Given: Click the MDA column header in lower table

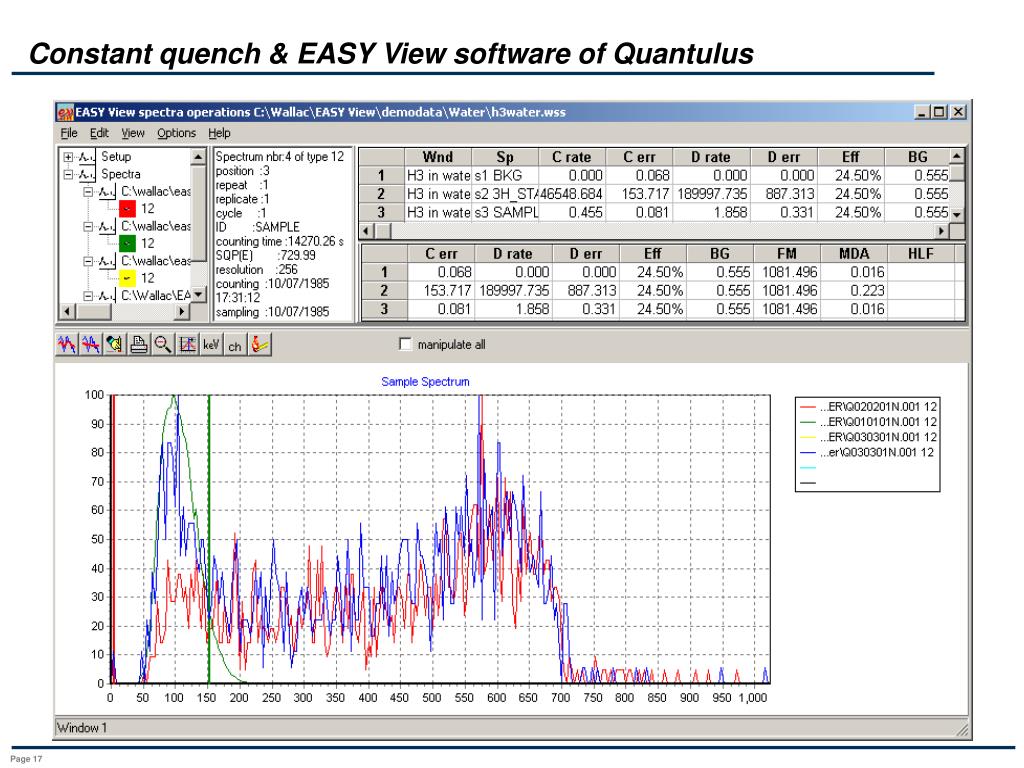Looking at the screenshot, I should pyautogui.click(x=854, y=253).
